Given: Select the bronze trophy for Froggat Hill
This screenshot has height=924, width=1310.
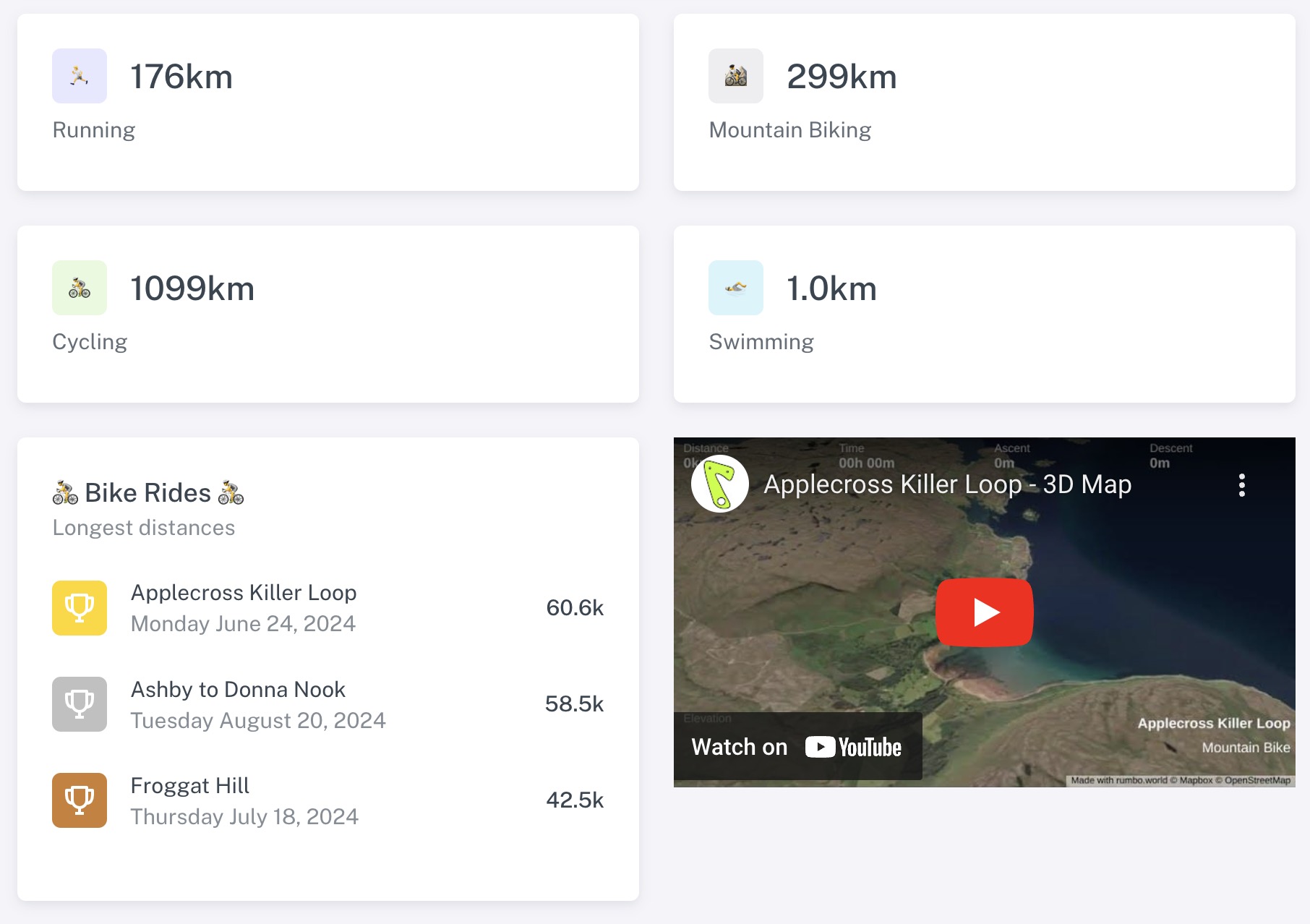Looking at the screenshot, I should (80, 800).
